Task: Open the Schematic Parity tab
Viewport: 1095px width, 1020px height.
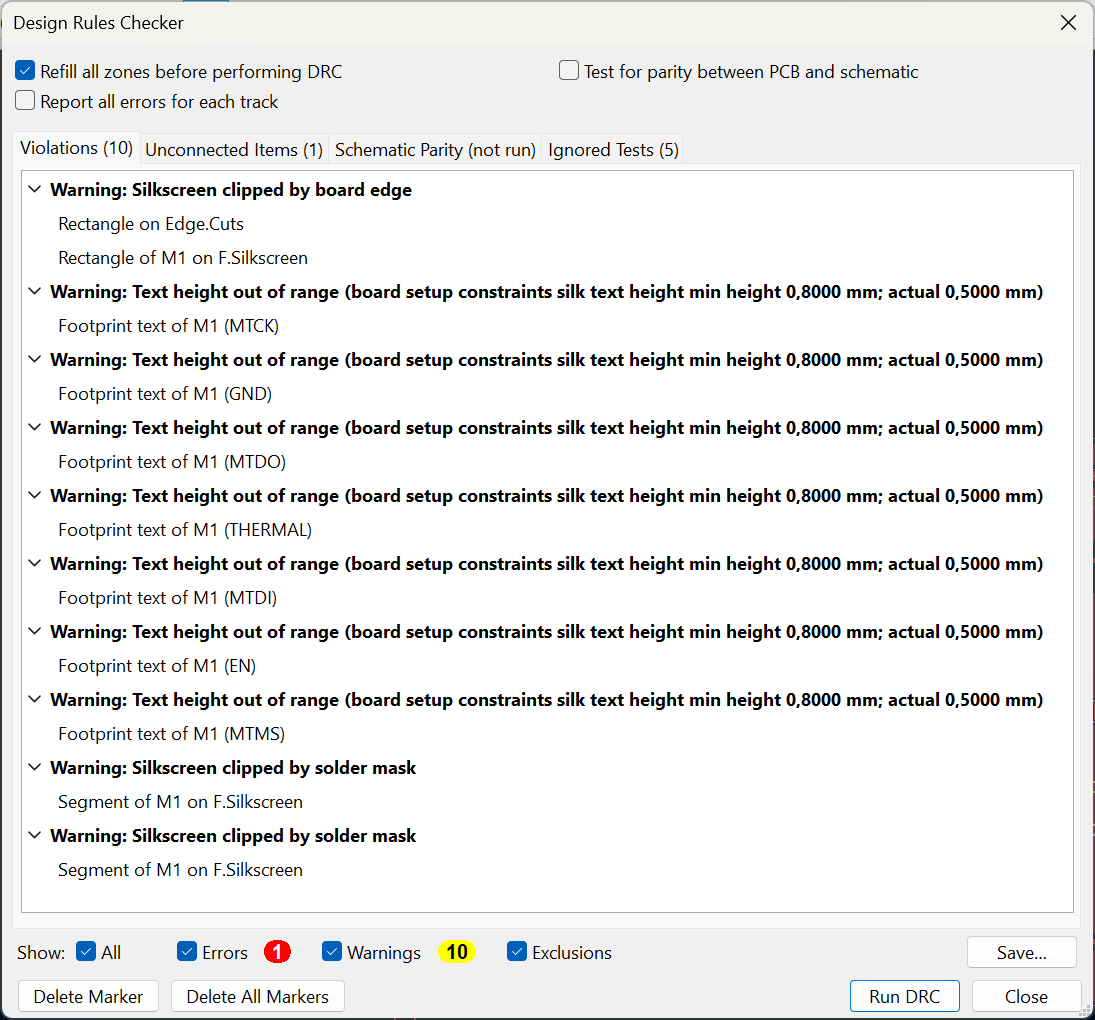Action: tap(435, 150)
